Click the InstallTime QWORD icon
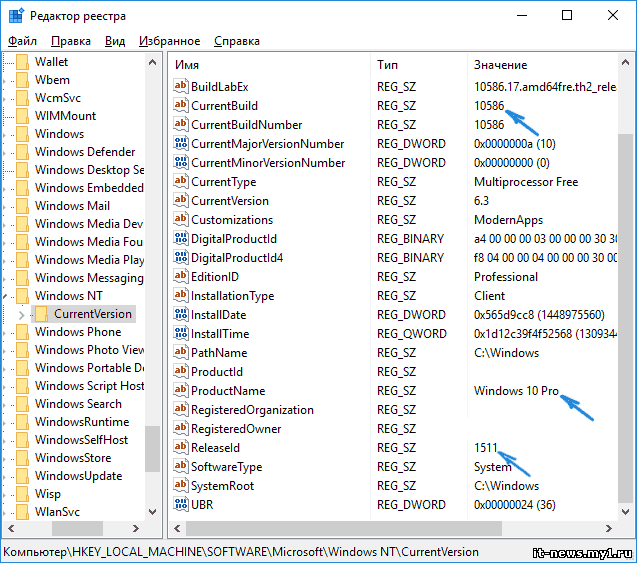The width and height of the screenshot is (637, 563). [180, 333]
